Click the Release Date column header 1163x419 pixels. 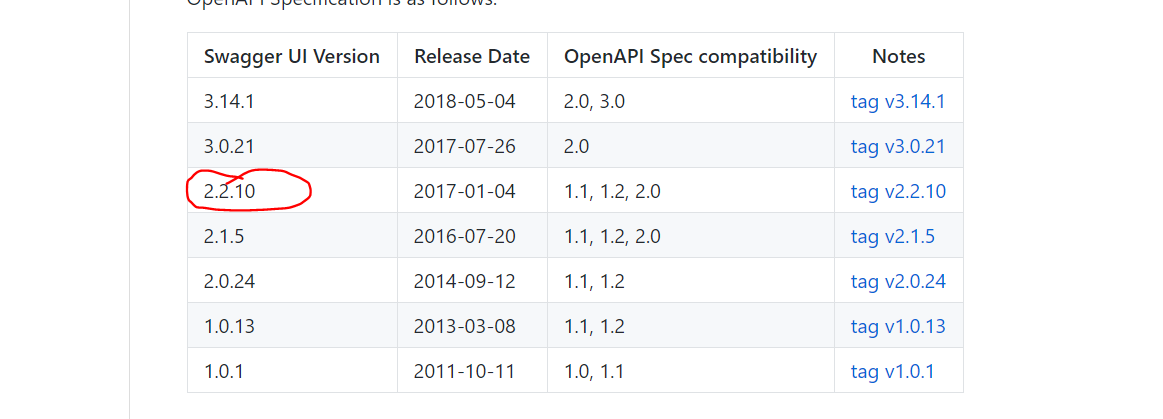tap(472, 56)
